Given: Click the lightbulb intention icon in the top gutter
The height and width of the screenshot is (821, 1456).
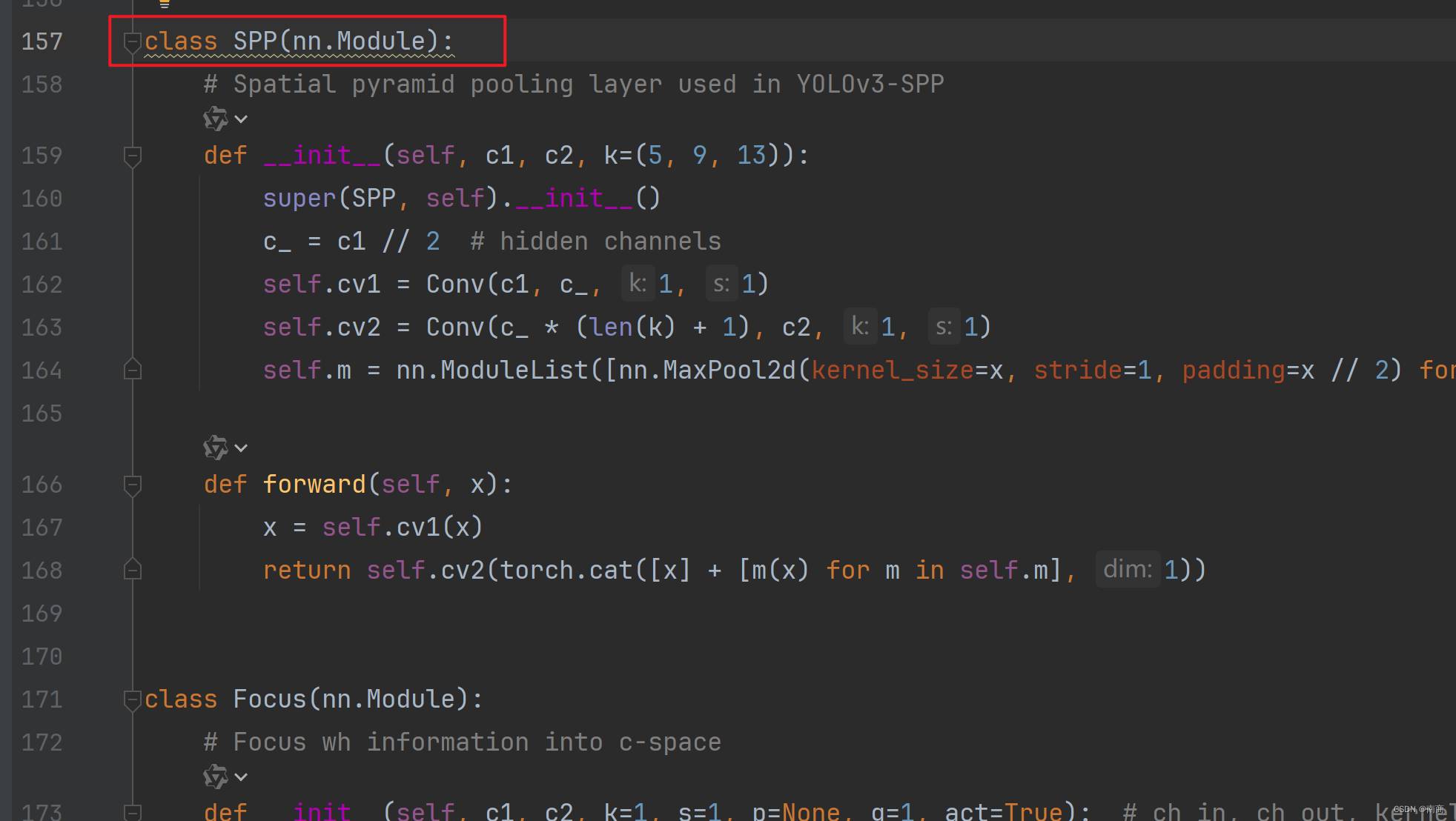Looking at the screenshot, I should pyautogui.click(x=163, y=4).
